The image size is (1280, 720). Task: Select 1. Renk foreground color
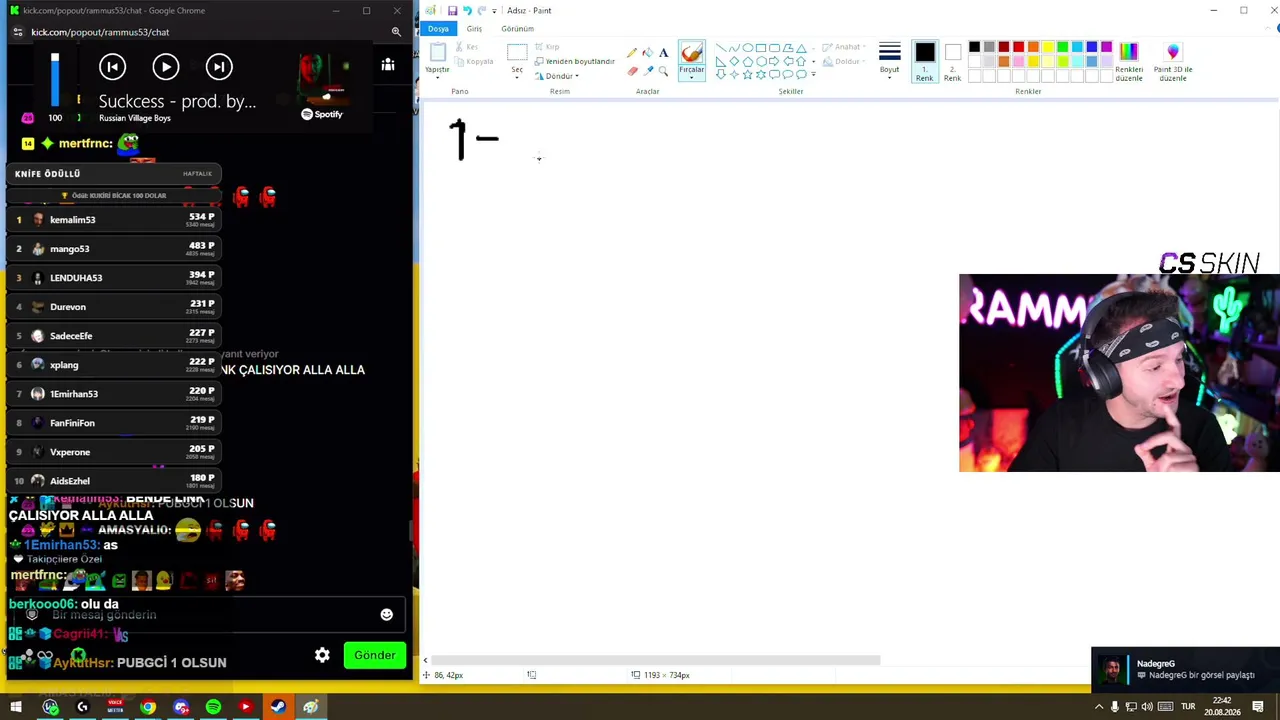[x=924, y=62]
